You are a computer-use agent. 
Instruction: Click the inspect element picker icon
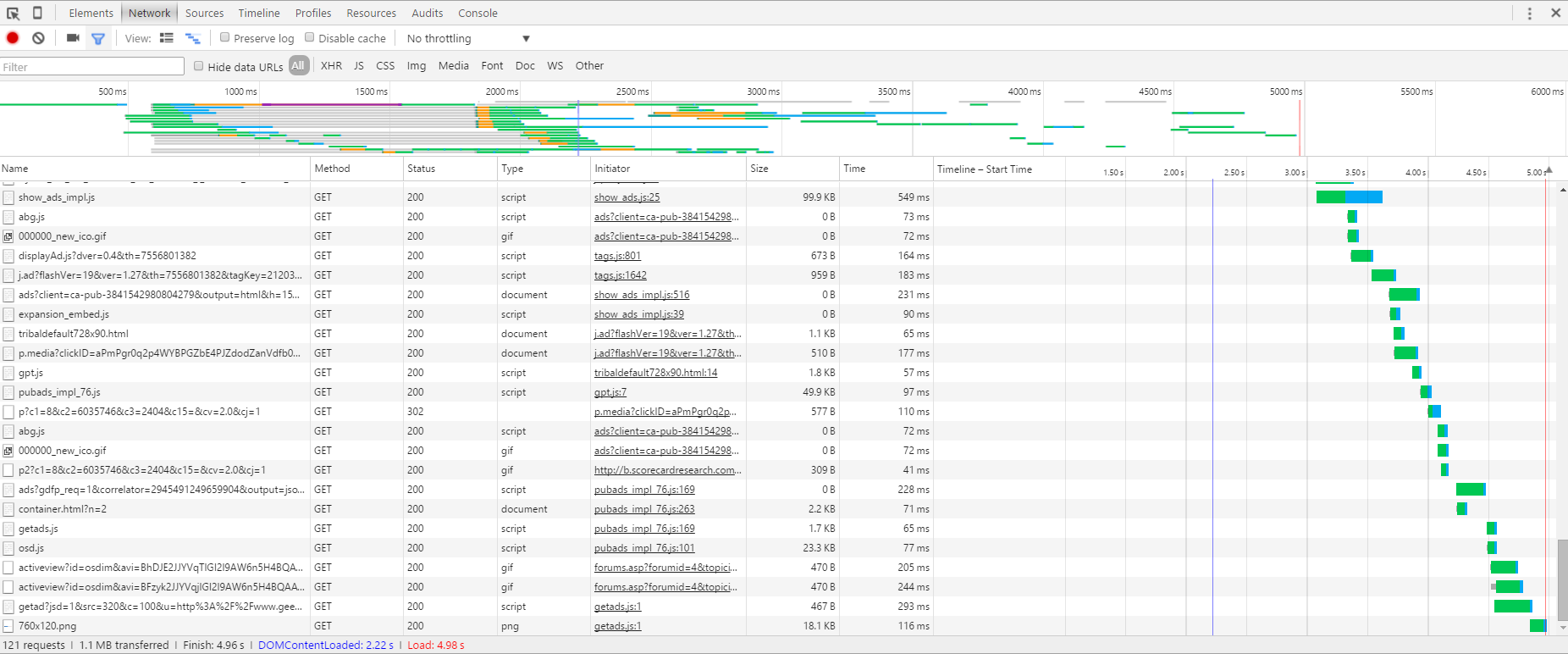(x=13, y=13)
